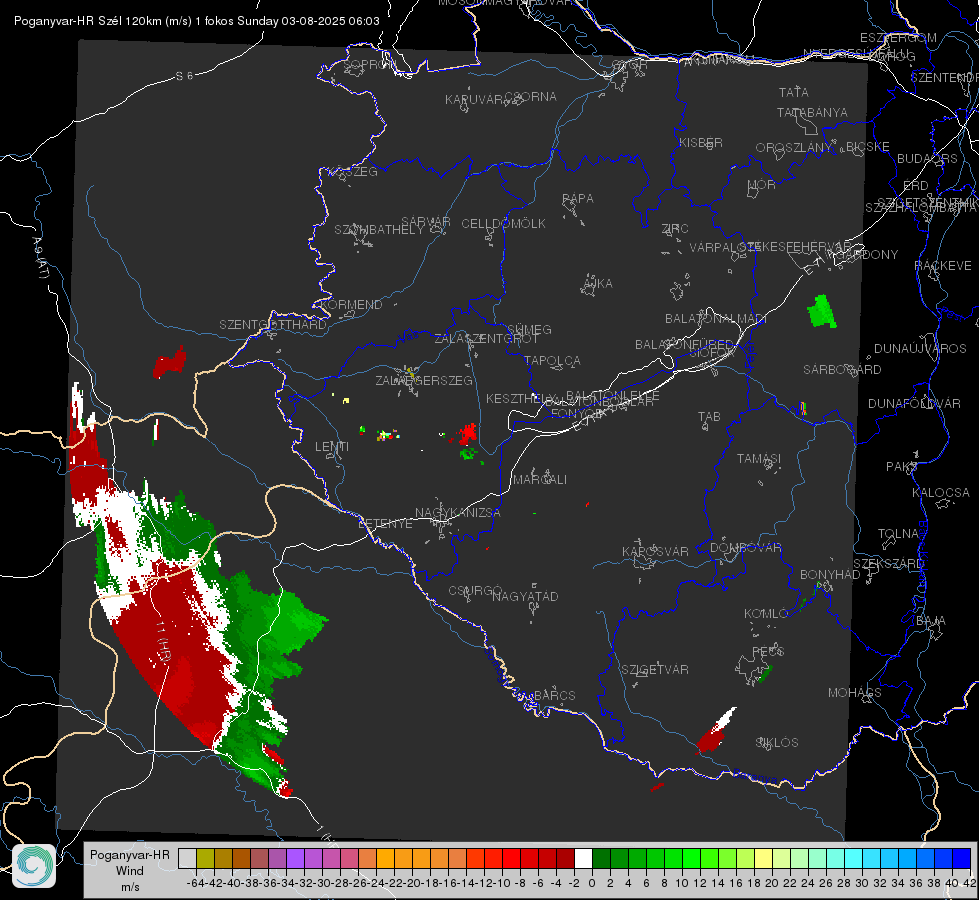This screenshot has width=979, height=900.
Task: Click the SZEKSZÁRD label
Action: (x=888, y=563)
